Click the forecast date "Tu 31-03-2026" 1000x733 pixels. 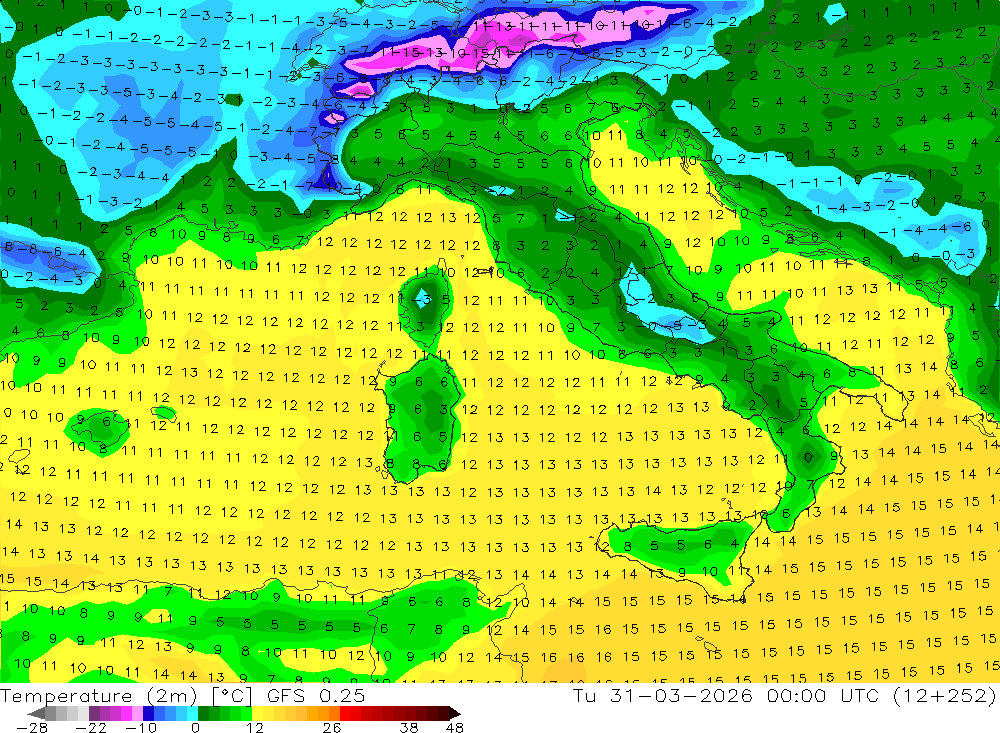(x=663, y=695)
